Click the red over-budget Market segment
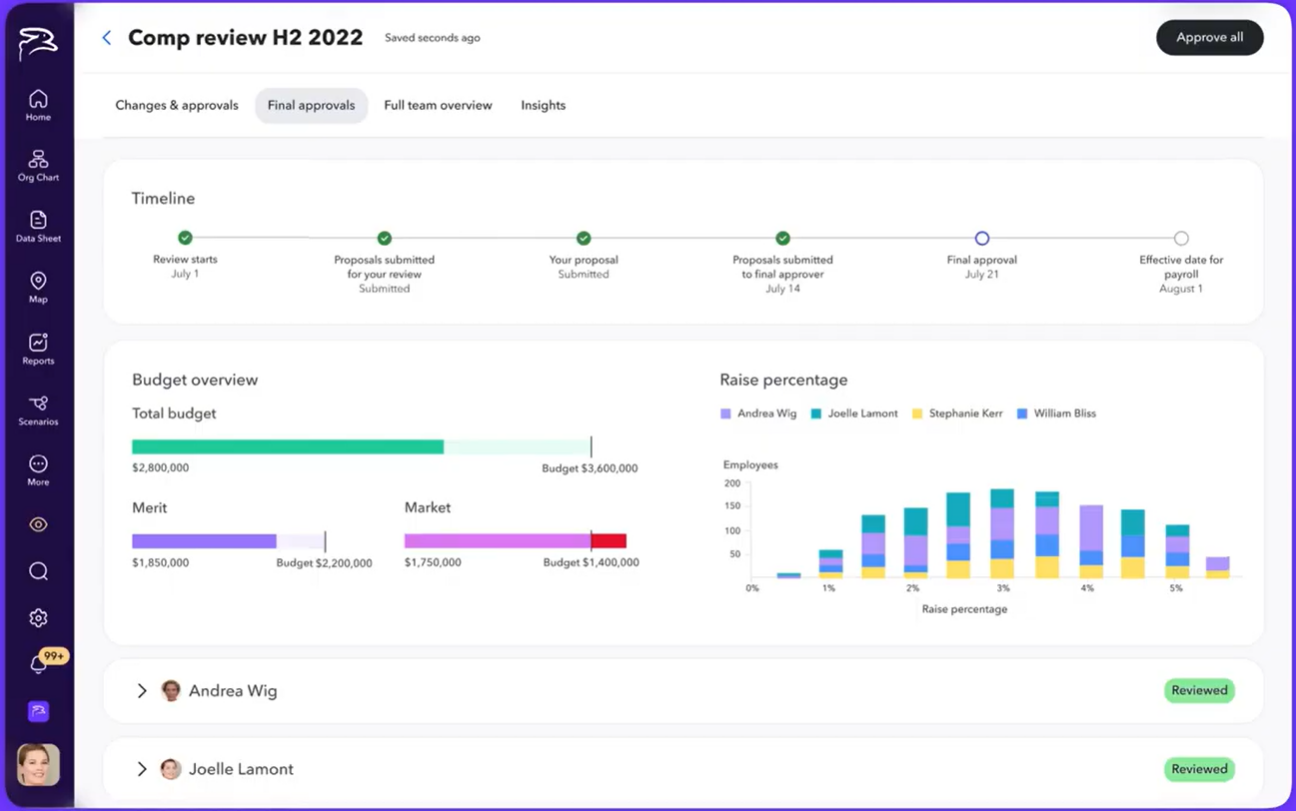The width and height of the screenshot is (1296, 811). pos(609,541)
